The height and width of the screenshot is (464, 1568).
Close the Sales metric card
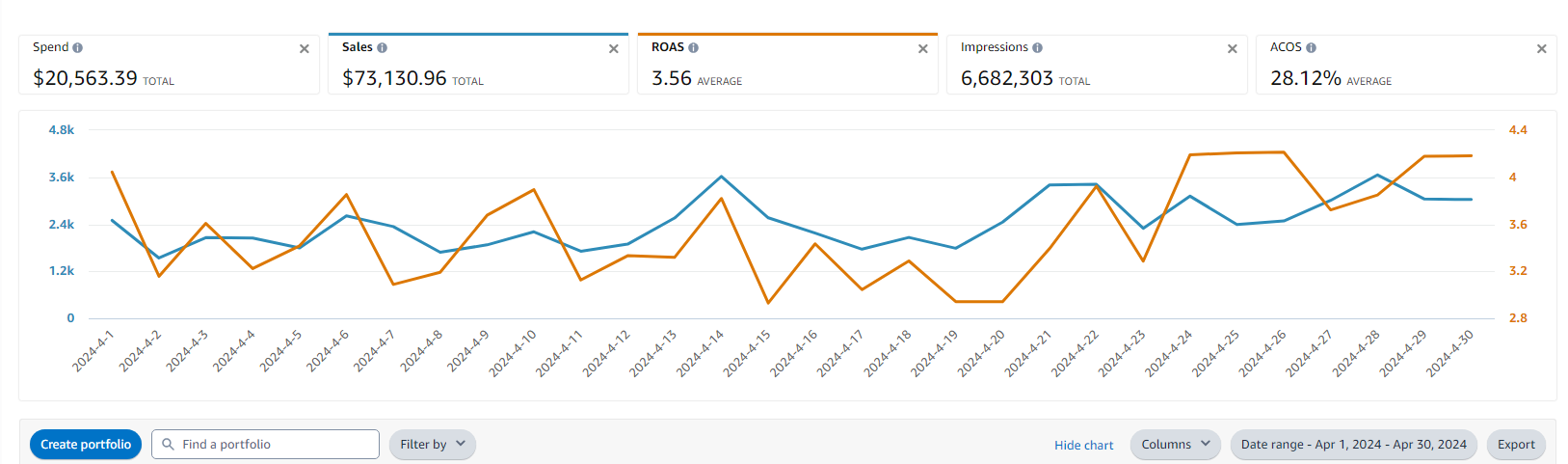pos(614,48)
